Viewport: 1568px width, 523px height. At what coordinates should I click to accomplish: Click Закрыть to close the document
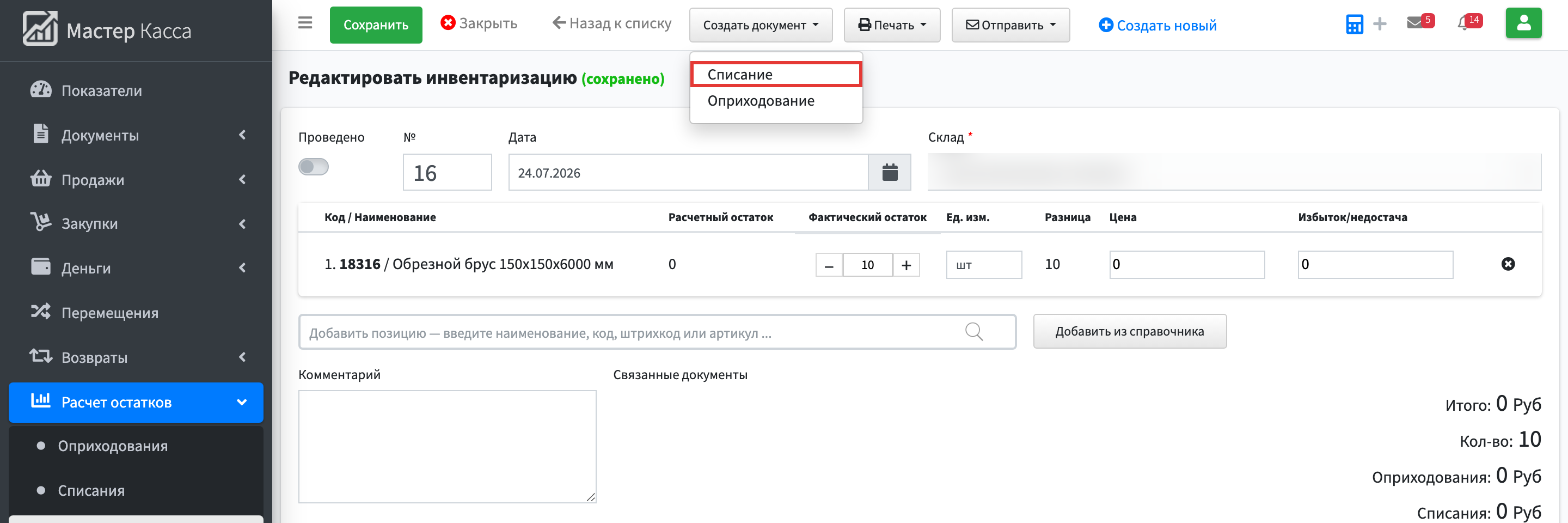point(479,23)
